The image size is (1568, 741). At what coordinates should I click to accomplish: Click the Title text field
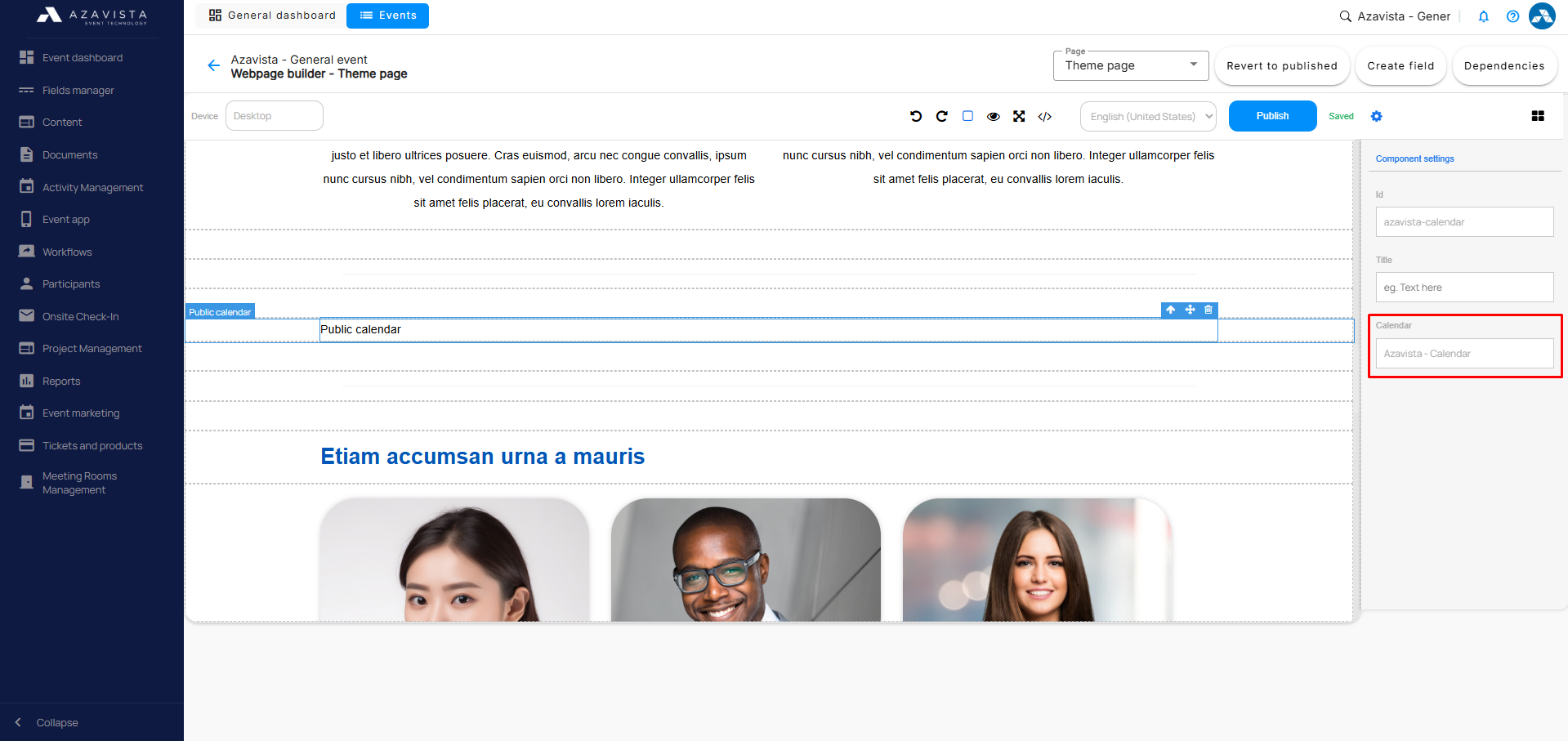pyautogui.click(x=1464, y=288)
